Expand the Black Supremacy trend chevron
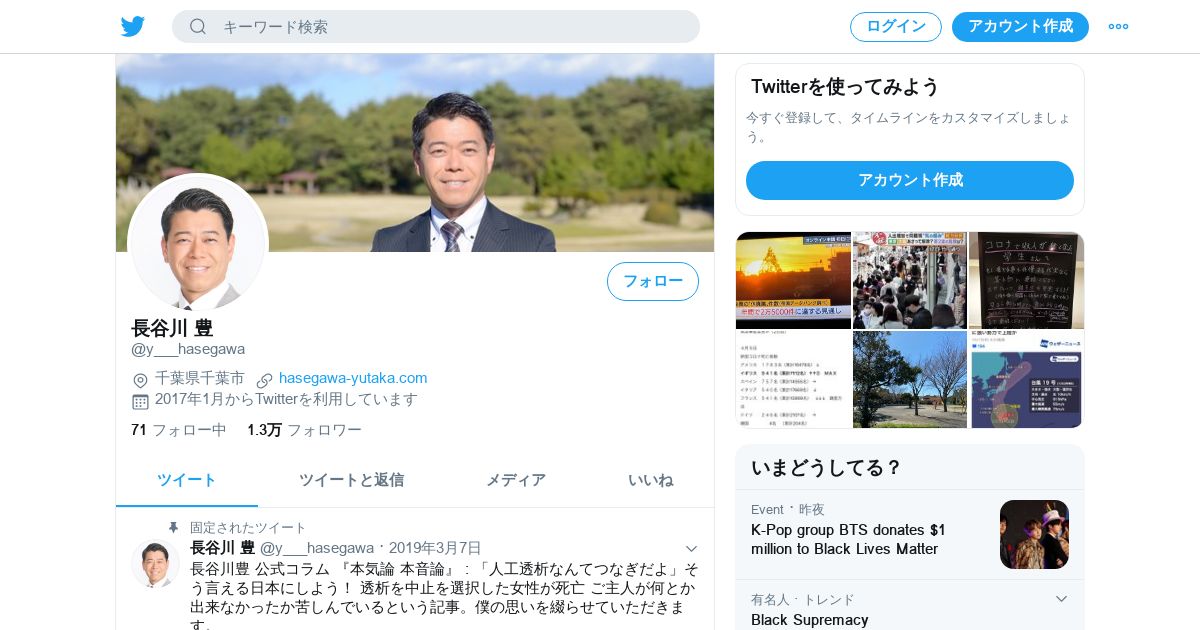Viewport: 1200px width, 630px height. coord(1062,599)
